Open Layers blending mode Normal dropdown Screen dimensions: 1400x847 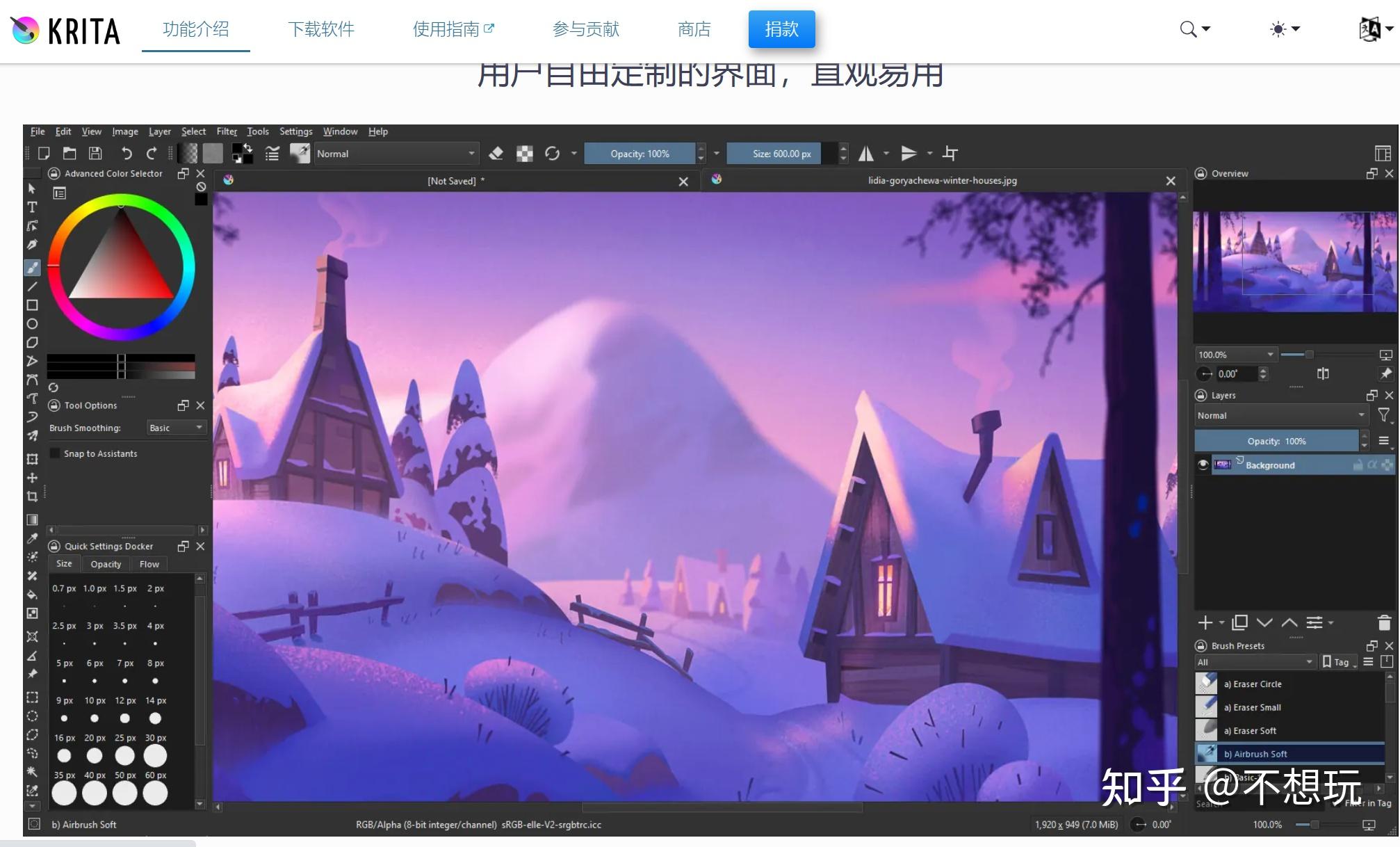point(1281,415)
